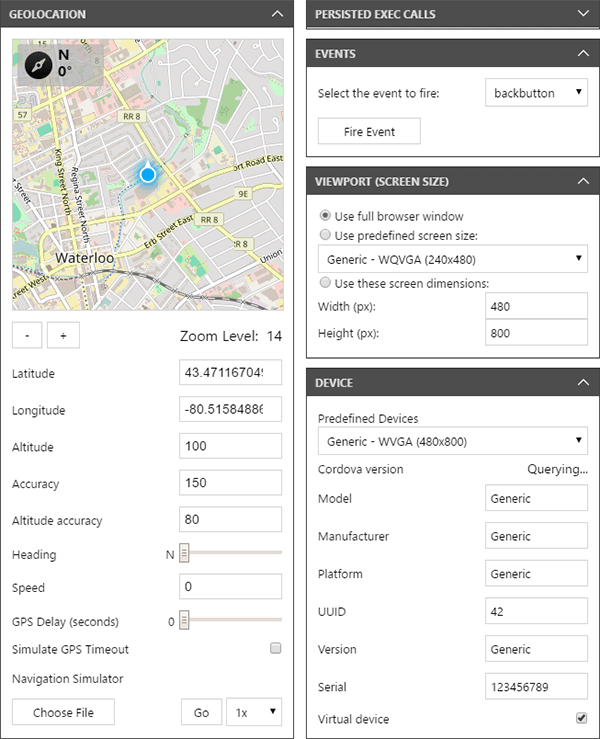Click the blue location marker on map

(148, 174)
